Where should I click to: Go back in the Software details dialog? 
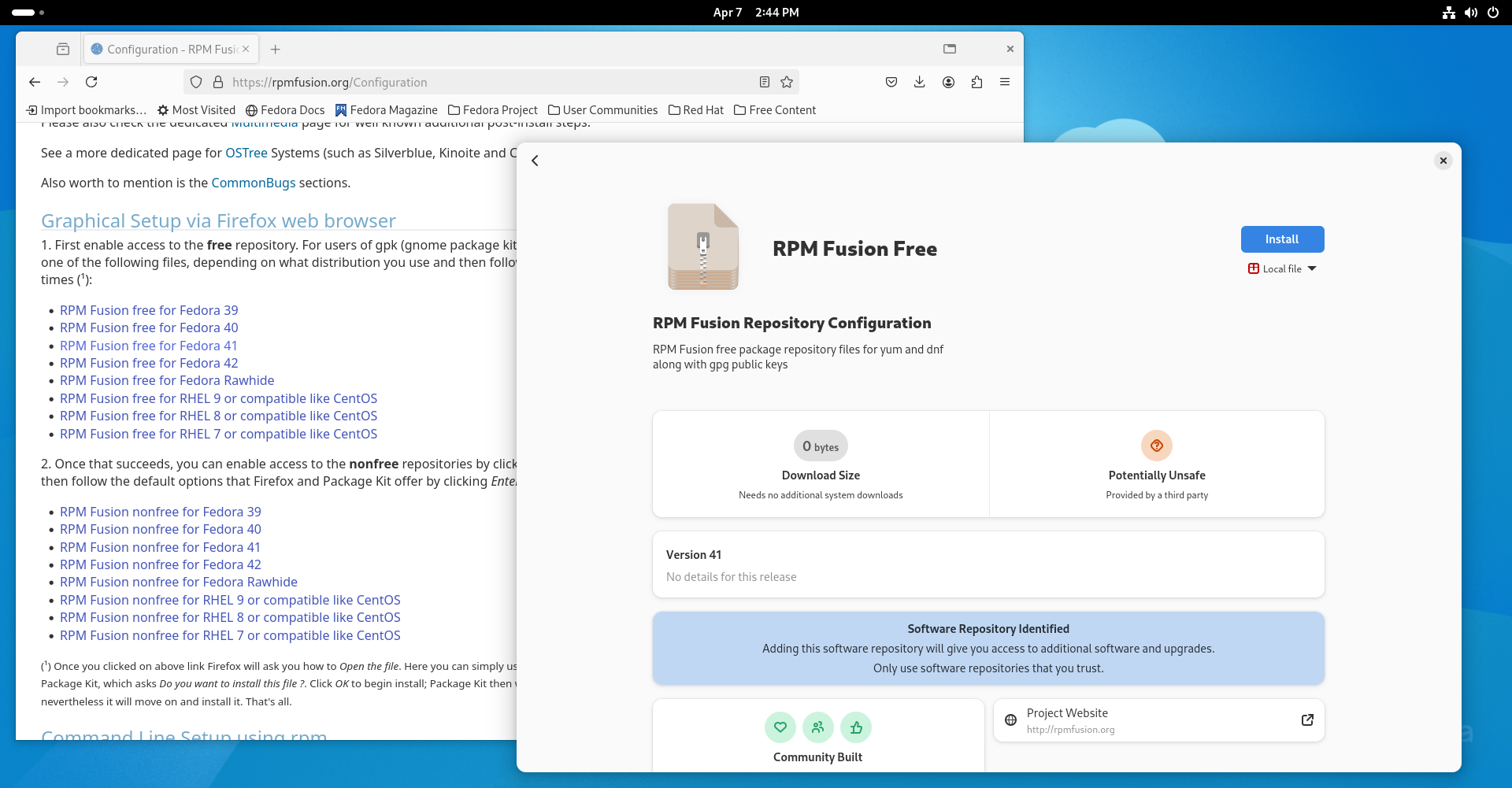tap(535, 161)
